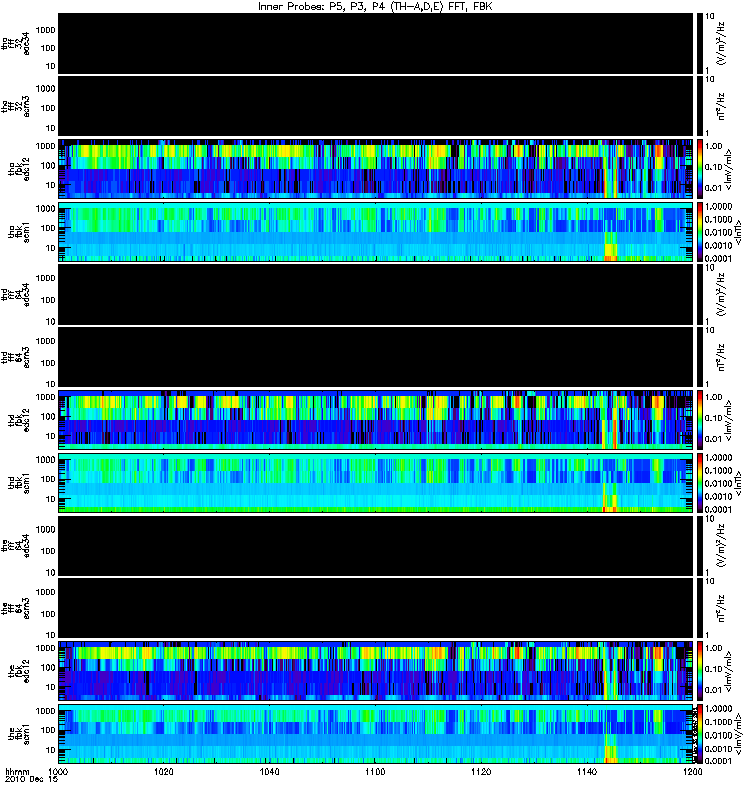This screenshot has height=800, width=750.
Task: Click inside the the fbk scm1 spectrogram
Action: (375, 734)
